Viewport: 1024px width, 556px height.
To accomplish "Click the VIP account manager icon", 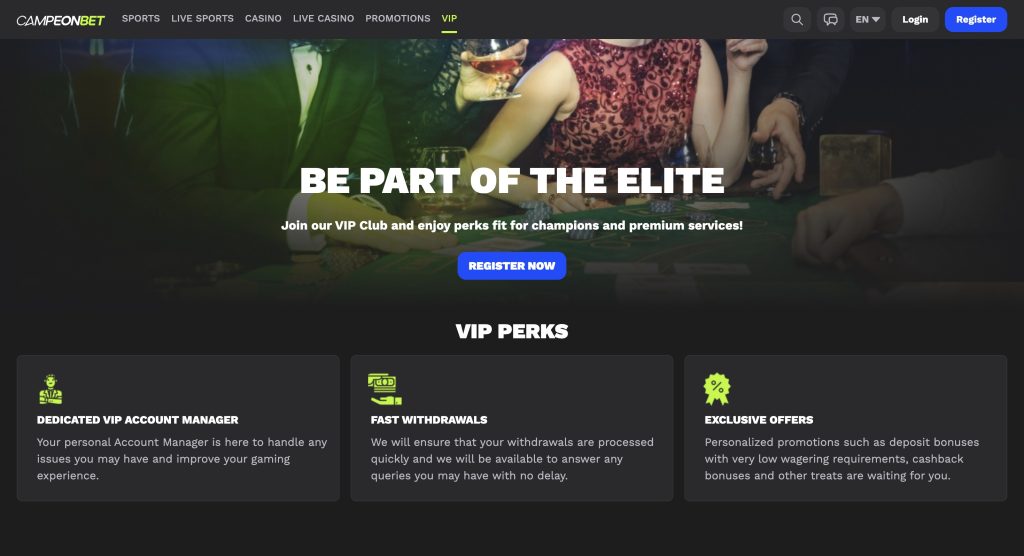I will 50,389.
